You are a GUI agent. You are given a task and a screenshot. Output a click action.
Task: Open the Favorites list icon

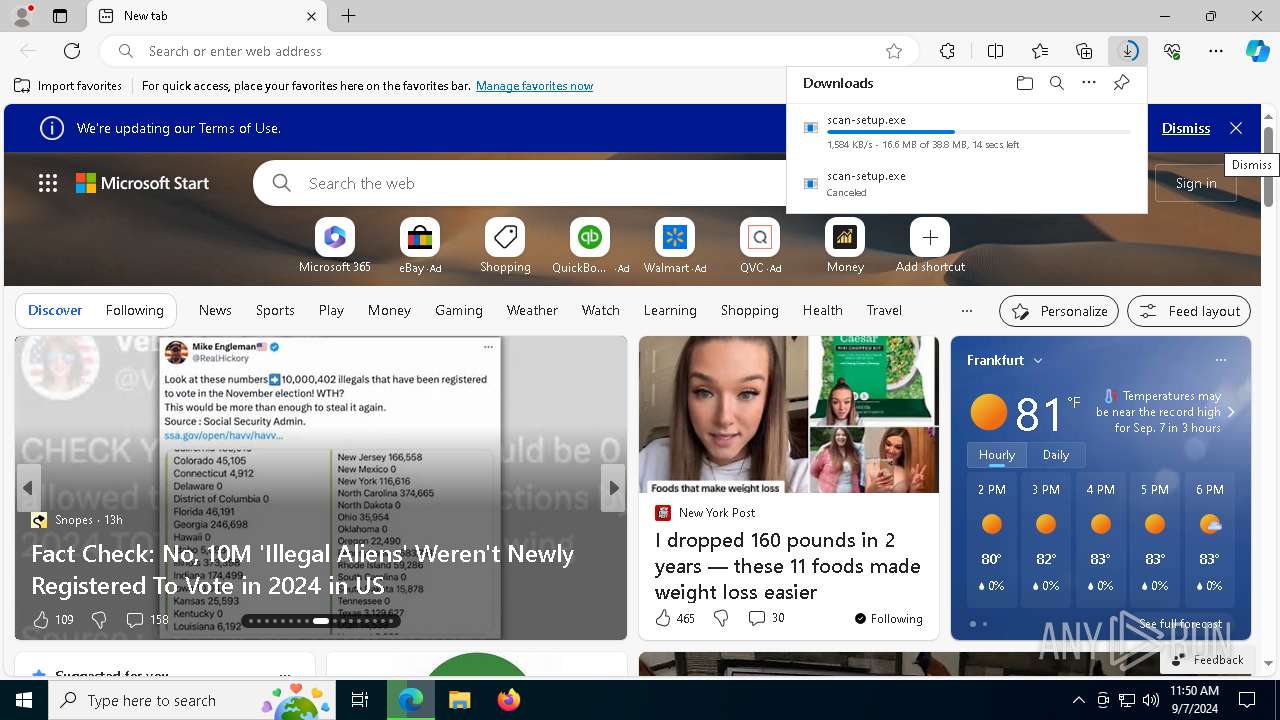pyautogui.click(x=1040, y=51)
